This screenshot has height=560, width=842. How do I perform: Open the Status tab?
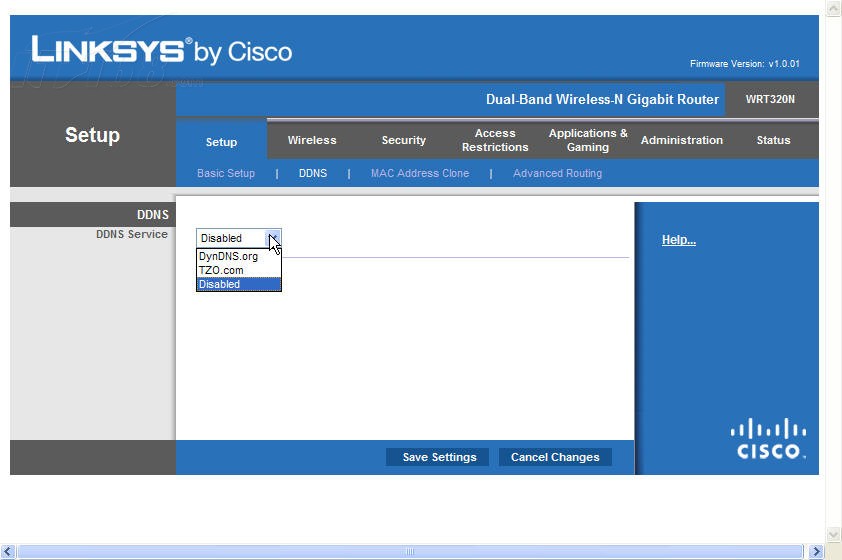(773, 140)
